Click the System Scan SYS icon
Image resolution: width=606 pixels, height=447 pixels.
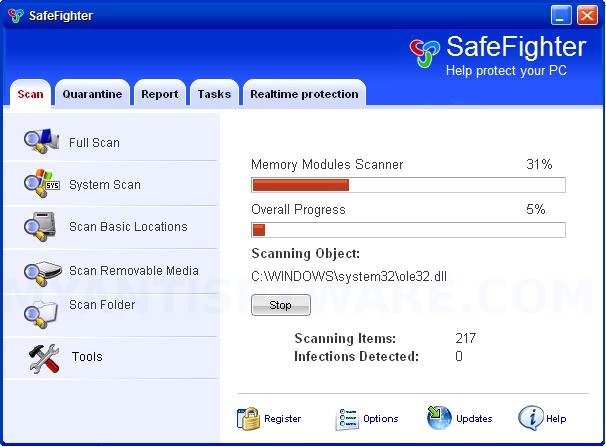[41, 183]
